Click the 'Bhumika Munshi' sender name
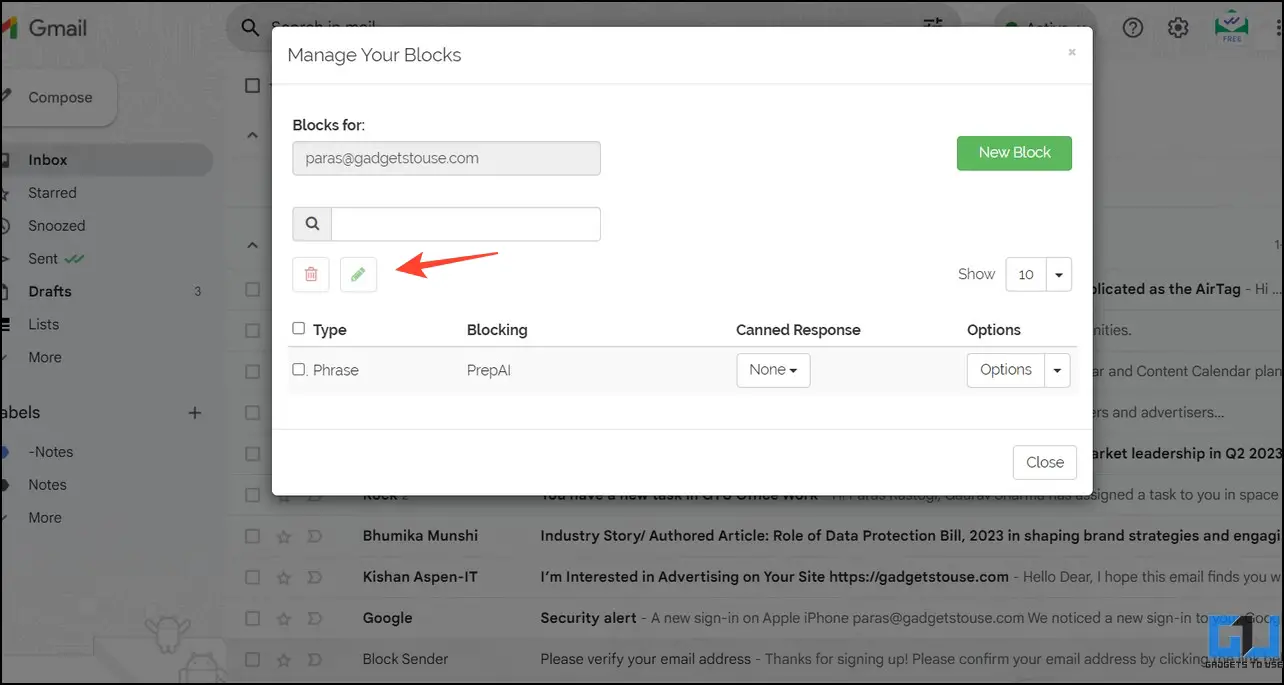This screenshot has width=1284, height=685. click(x=420, y=536)
